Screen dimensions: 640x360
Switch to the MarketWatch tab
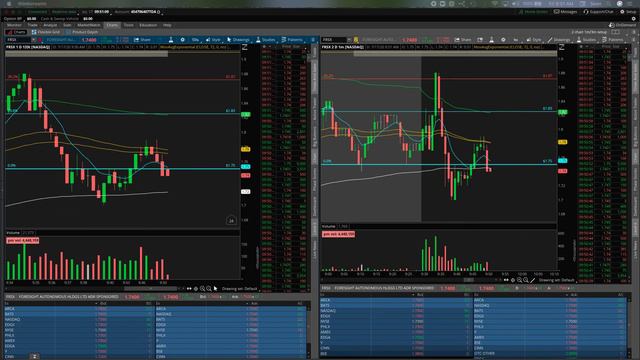click(x=89, y=25)
